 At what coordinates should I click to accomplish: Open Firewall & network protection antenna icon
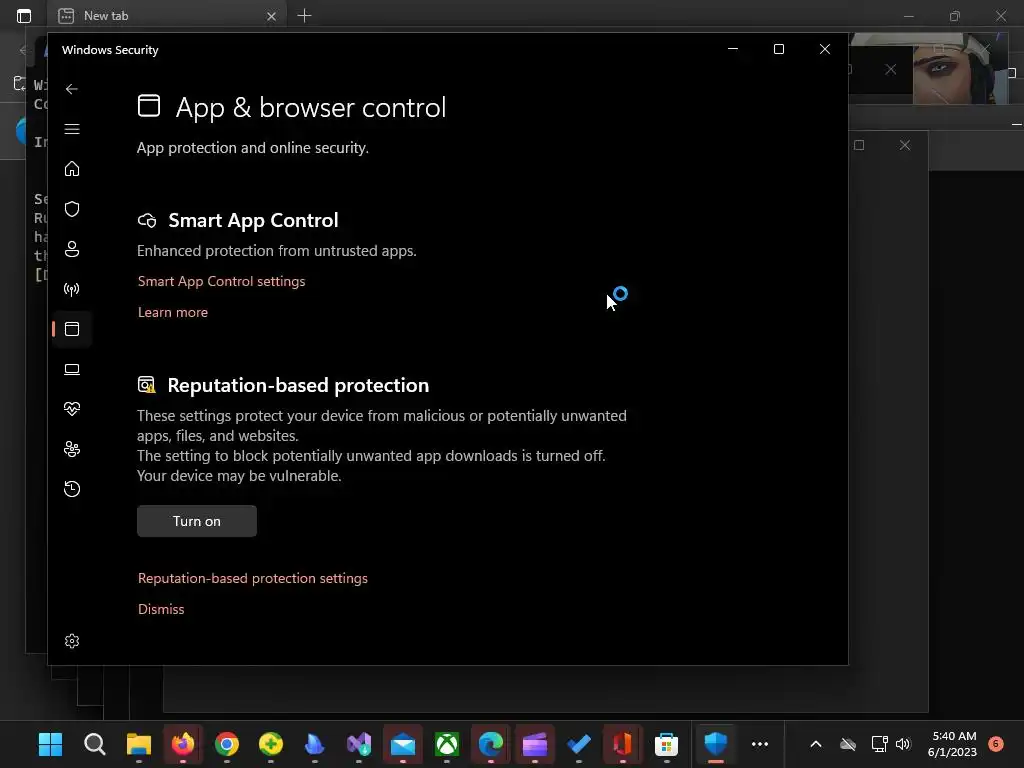(72, 289)
